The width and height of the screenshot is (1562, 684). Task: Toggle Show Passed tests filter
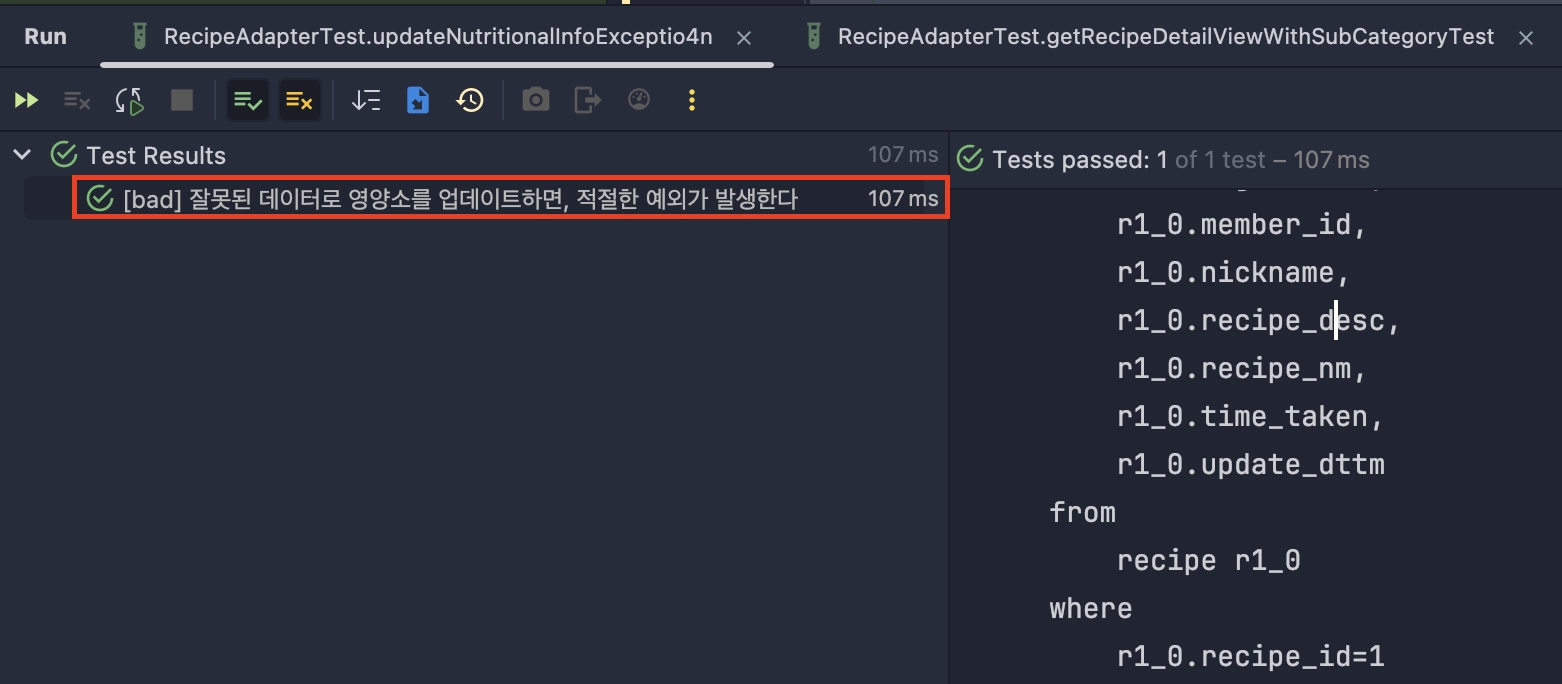[x=247, y=100]
